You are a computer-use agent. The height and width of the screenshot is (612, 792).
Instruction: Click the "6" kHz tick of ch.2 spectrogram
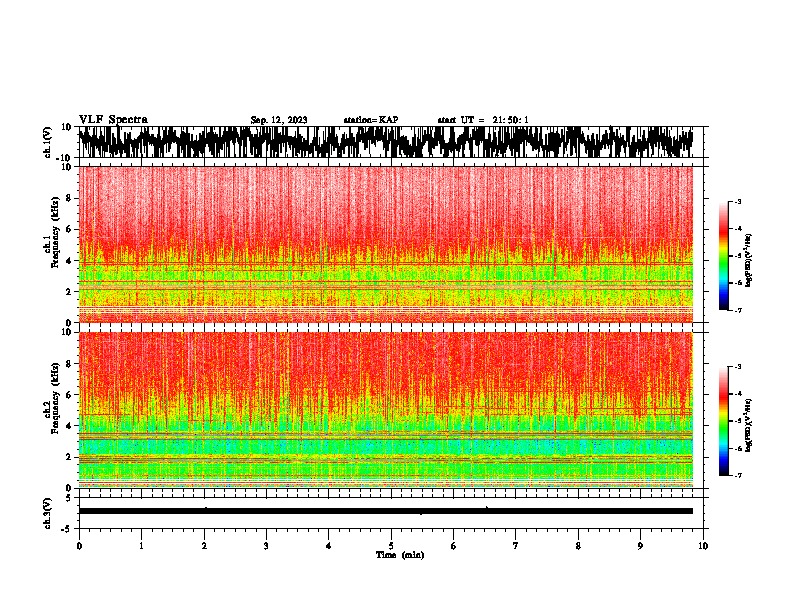coord(70,394)
